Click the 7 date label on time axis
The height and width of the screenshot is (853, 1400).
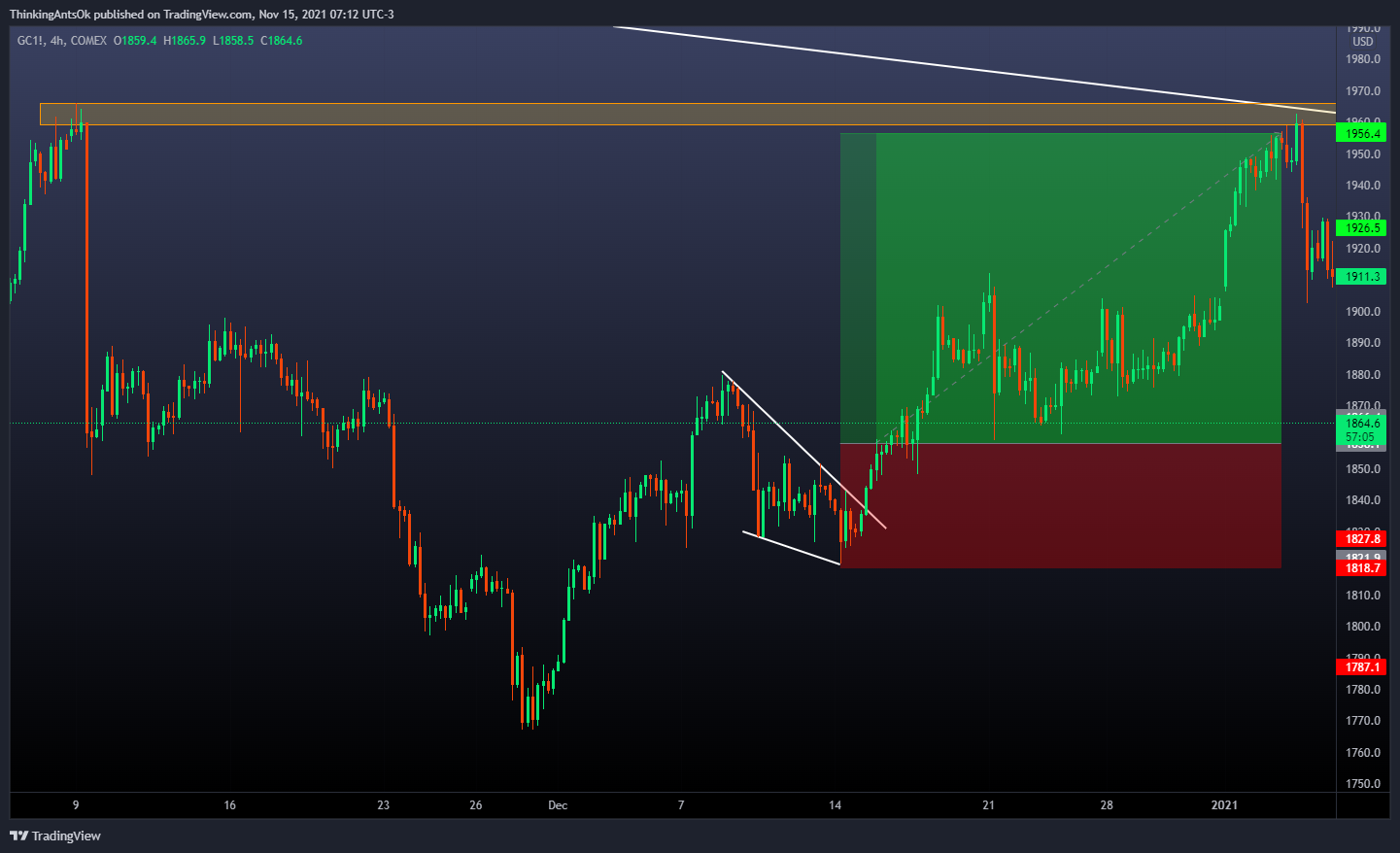tap(681, 805)
